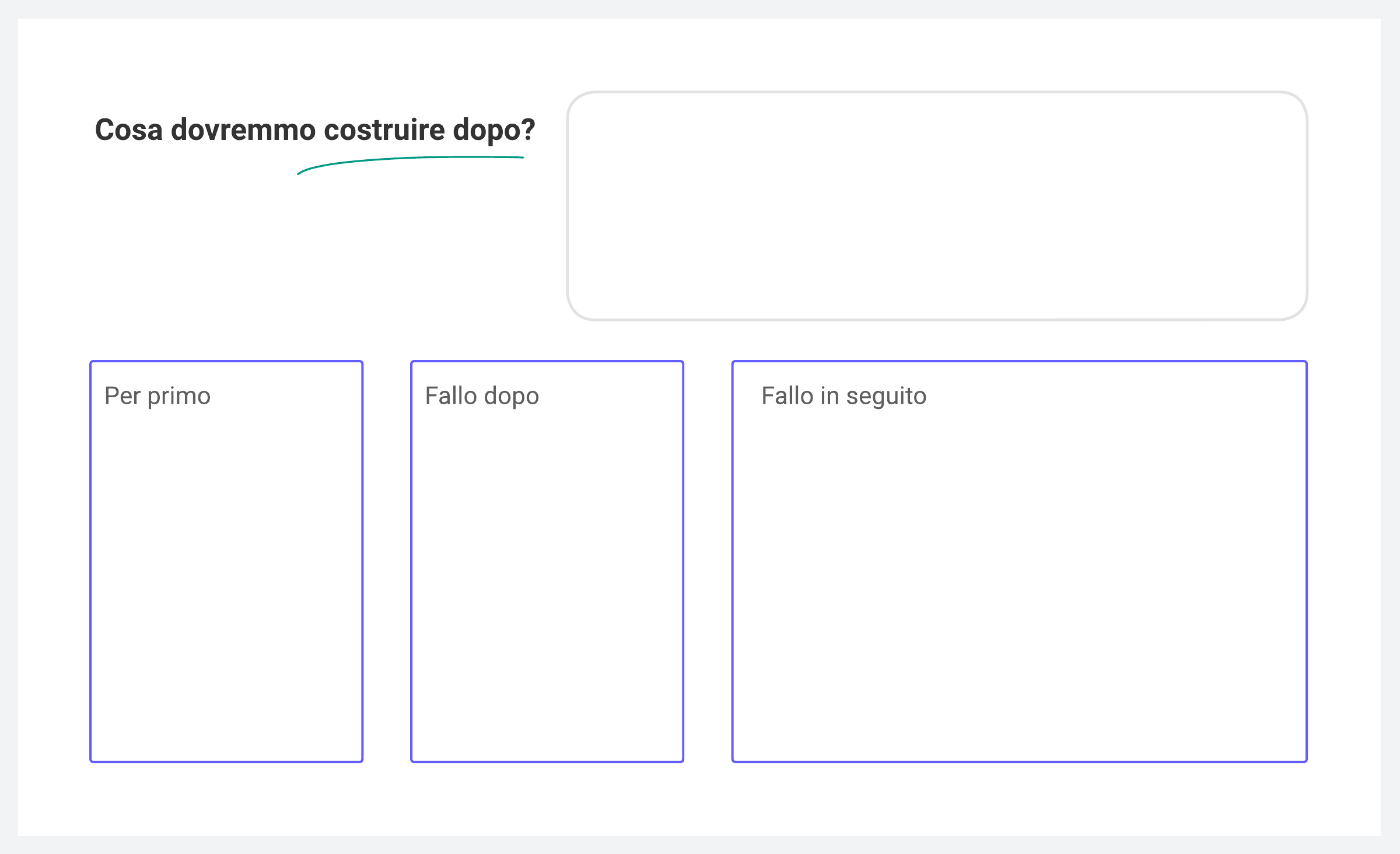Select the Per primo label text
Viewport: 1400px width, 854px height.
157,396
